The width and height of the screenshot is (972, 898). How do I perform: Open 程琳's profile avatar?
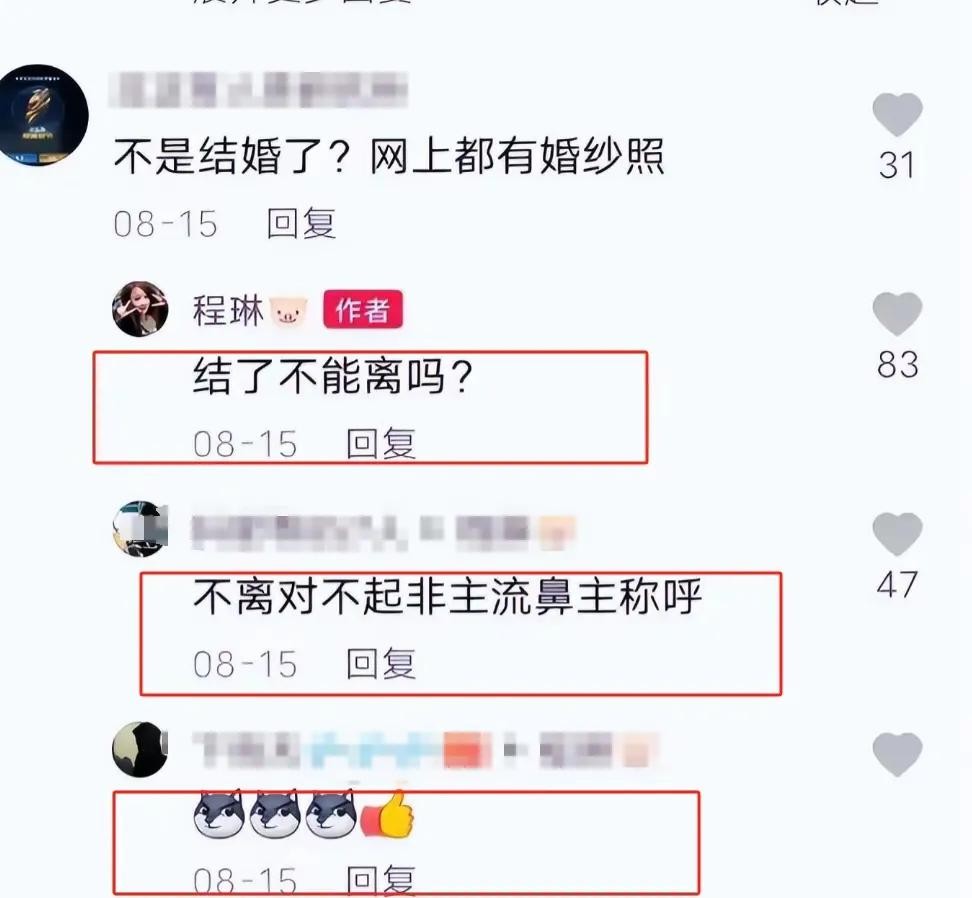(x=140, y=309)
